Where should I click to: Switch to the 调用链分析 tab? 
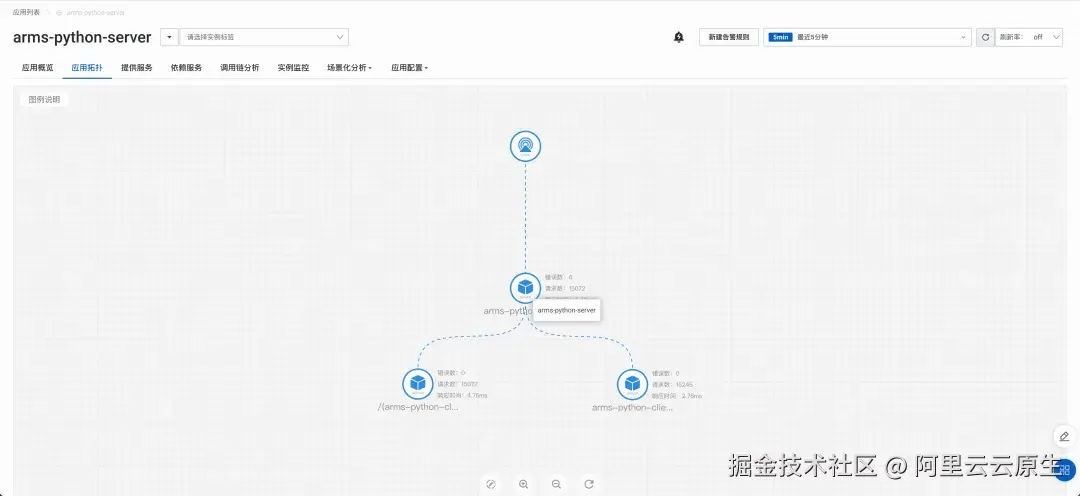(x=240, y=68)
